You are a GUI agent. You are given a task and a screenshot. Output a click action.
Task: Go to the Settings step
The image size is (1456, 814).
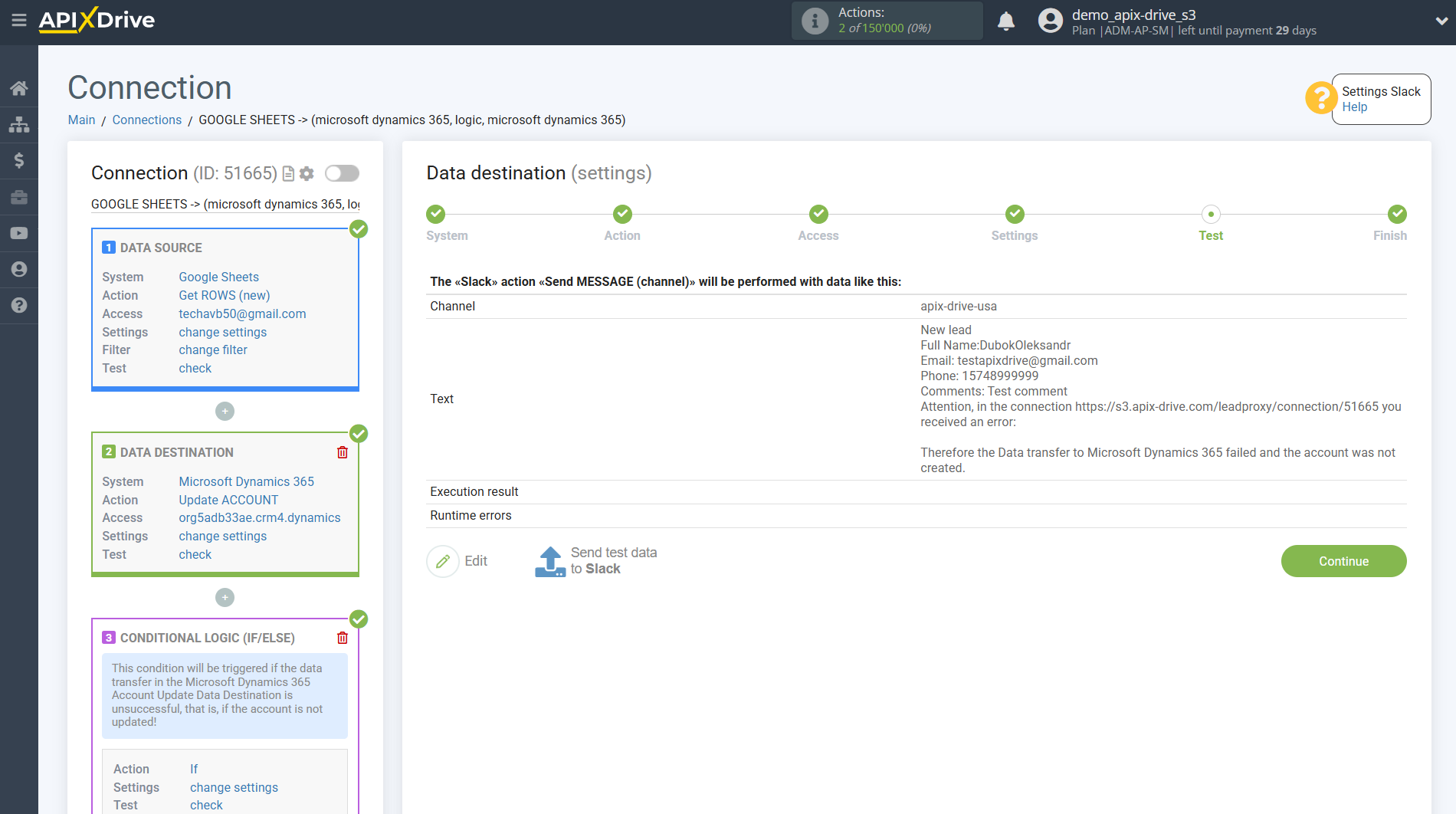click(1015, 214)
